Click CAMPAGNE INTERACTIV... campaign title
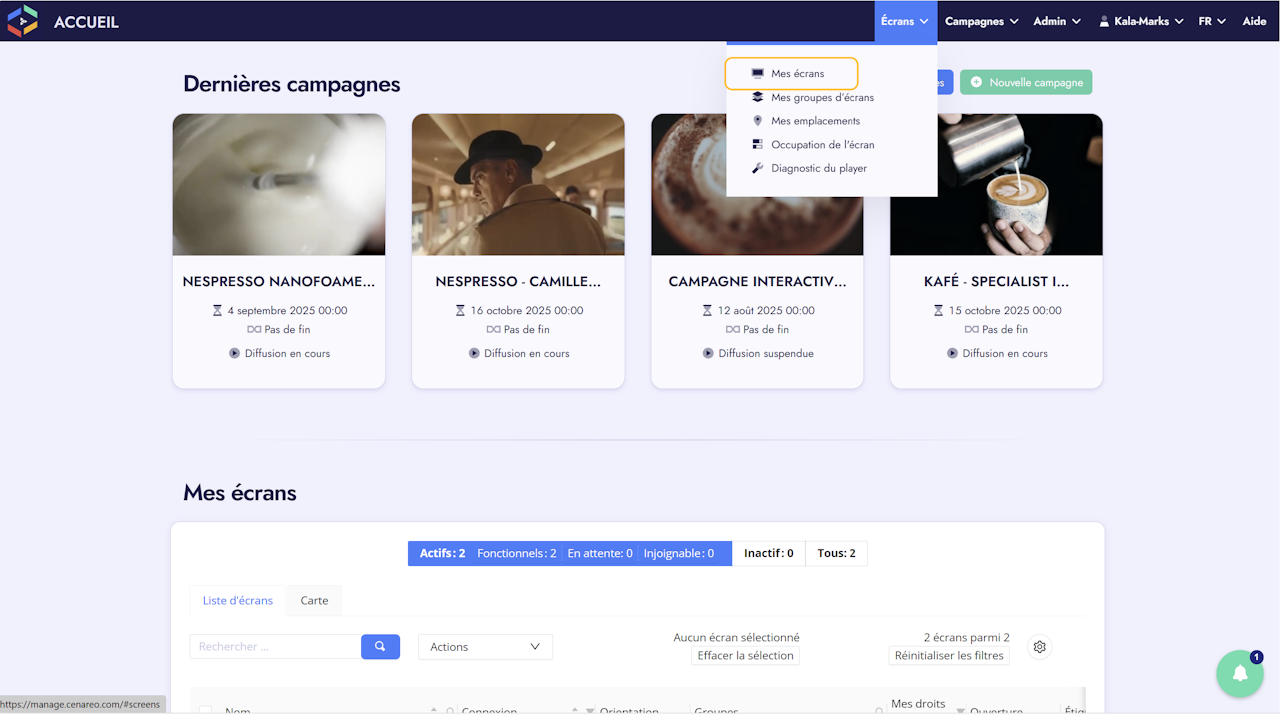This screenshot has height=714, width=1280. point(757,282)
